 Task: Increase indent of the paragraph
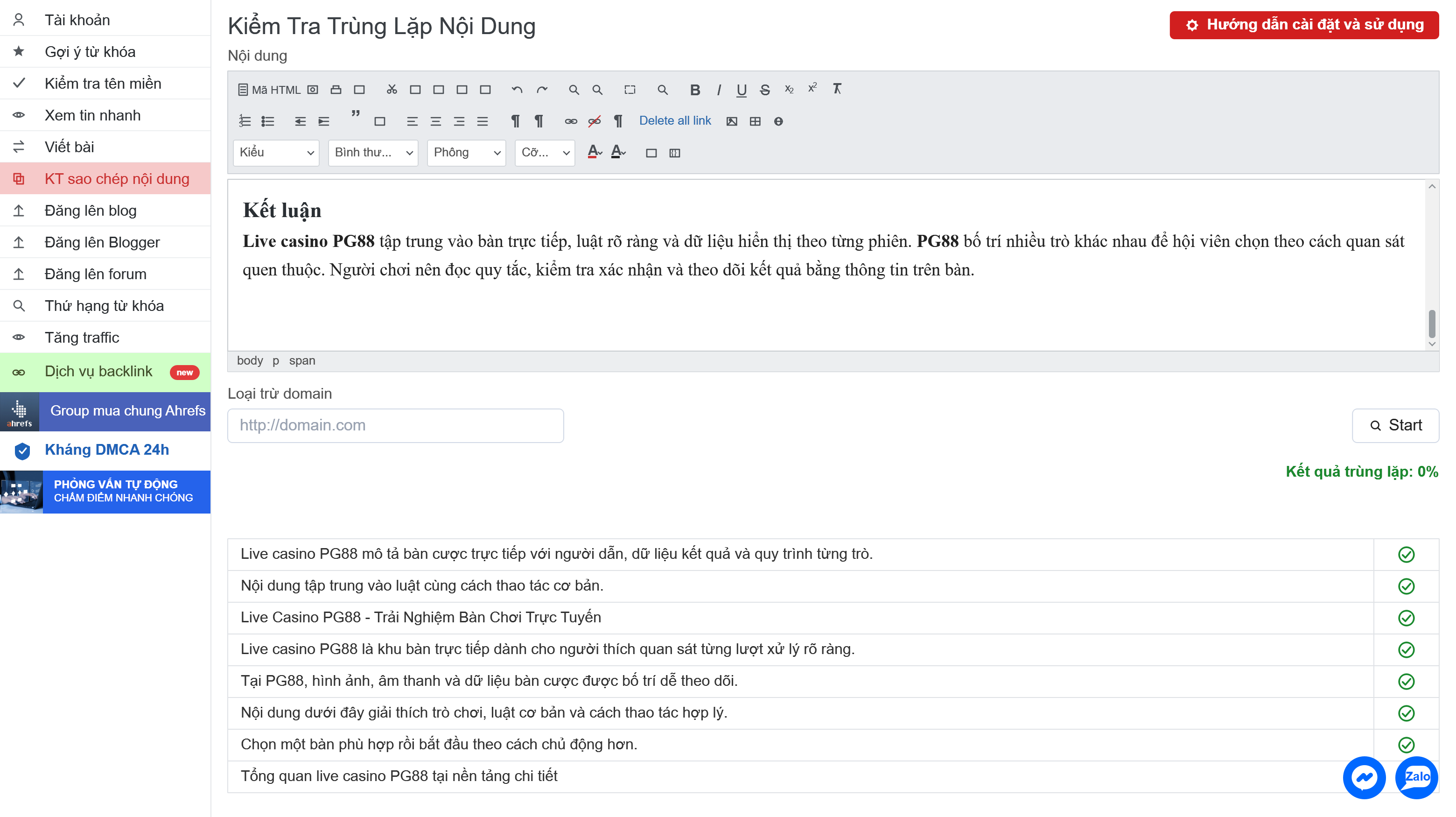(x=323, y=121)
